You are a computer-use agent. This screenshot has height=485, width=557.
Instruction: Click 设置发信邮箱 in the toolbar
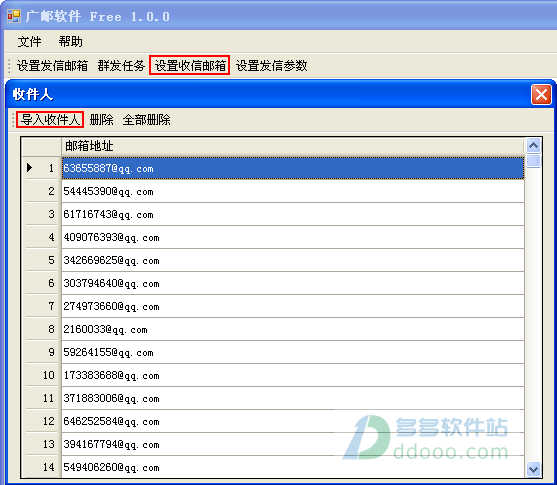[52, 65]
